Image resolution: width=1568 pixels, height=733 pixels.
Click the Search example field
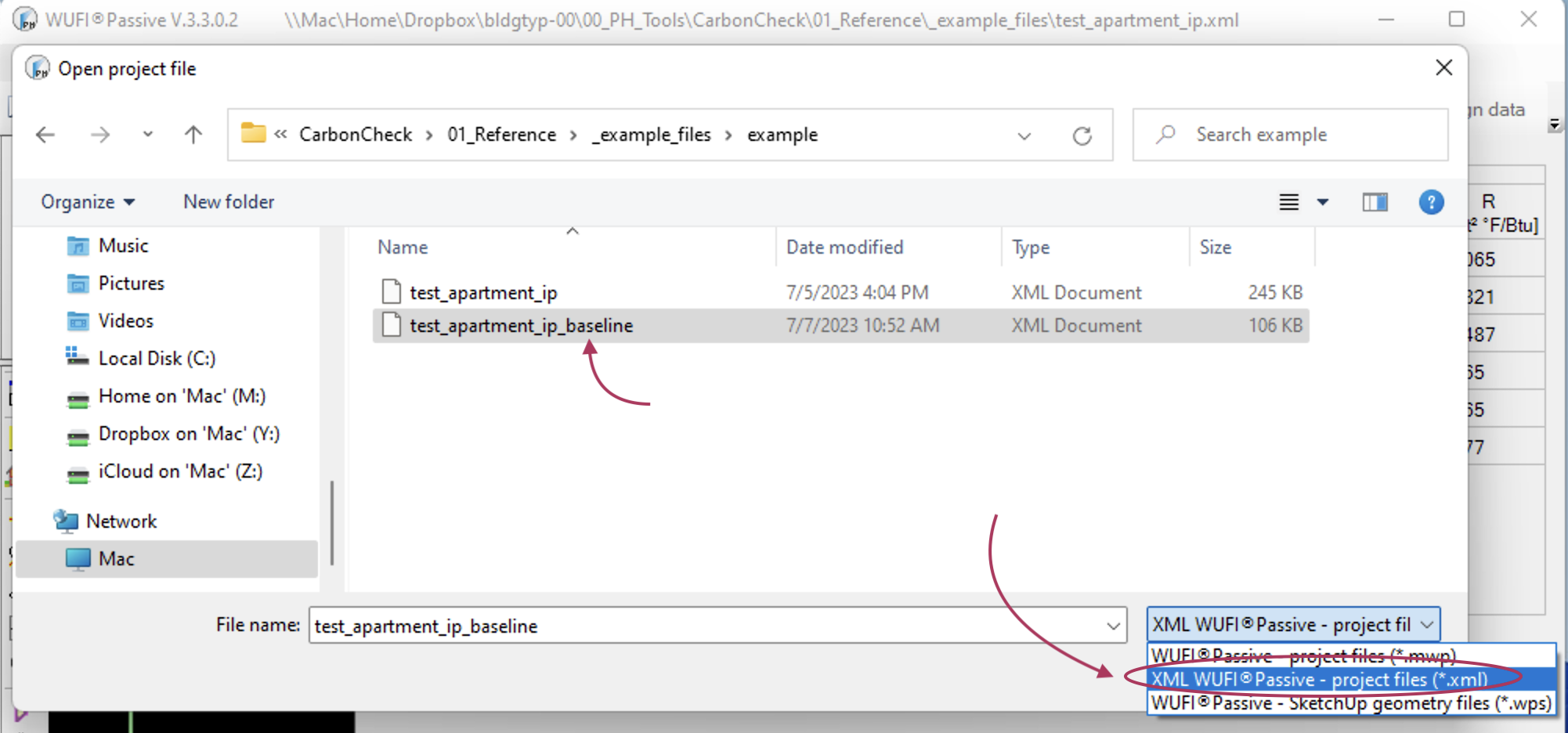pos(1290,135)
